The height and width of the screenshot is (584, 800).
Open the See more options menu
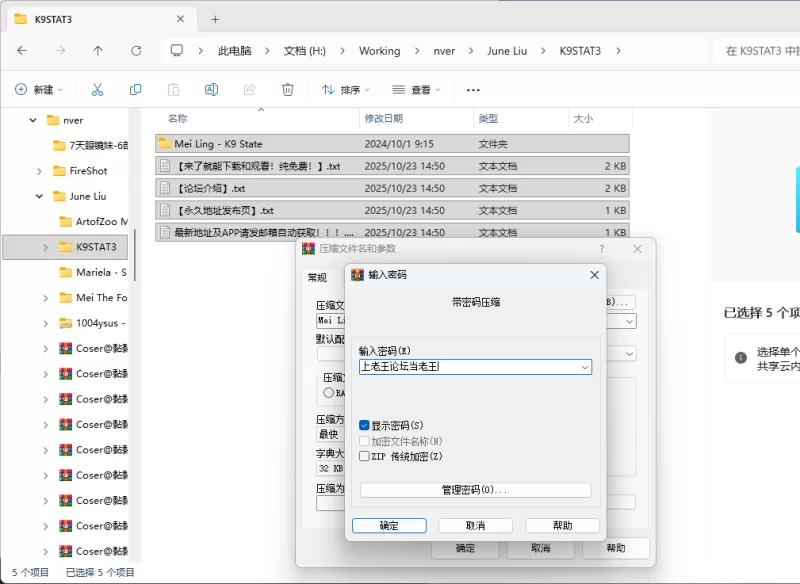pyautogui.click(x=473, y=90)
